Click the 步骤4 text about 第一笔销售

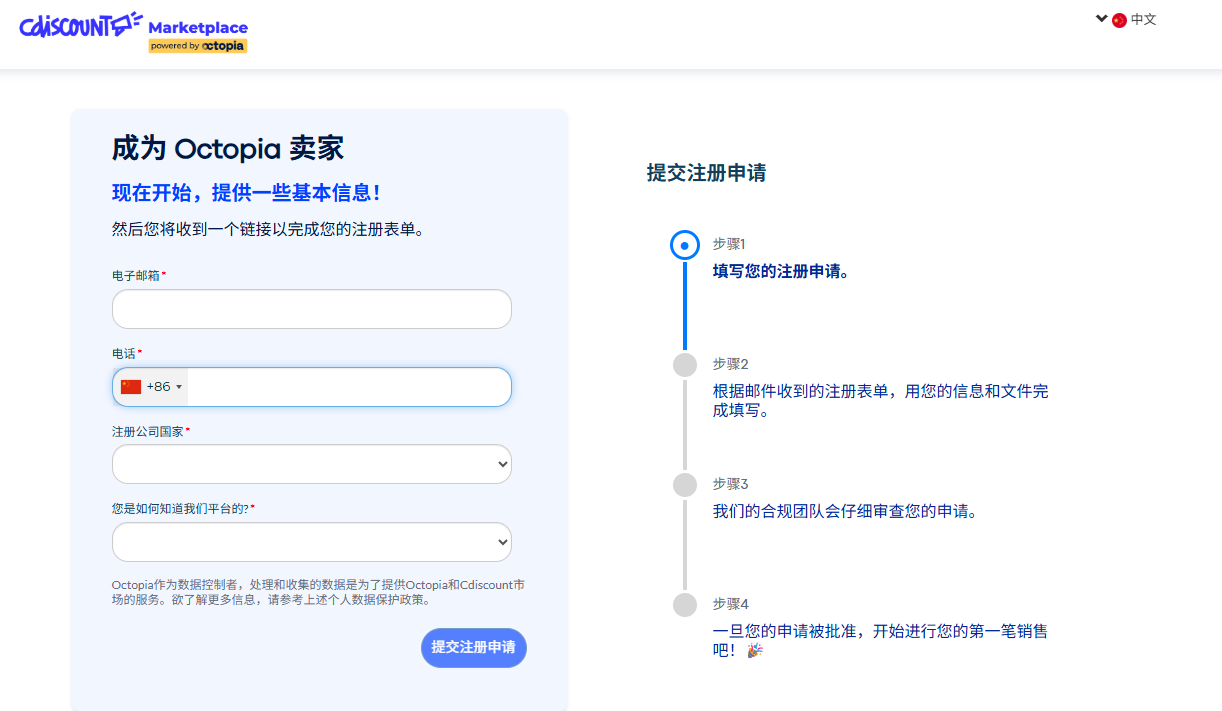coord(881,640)
